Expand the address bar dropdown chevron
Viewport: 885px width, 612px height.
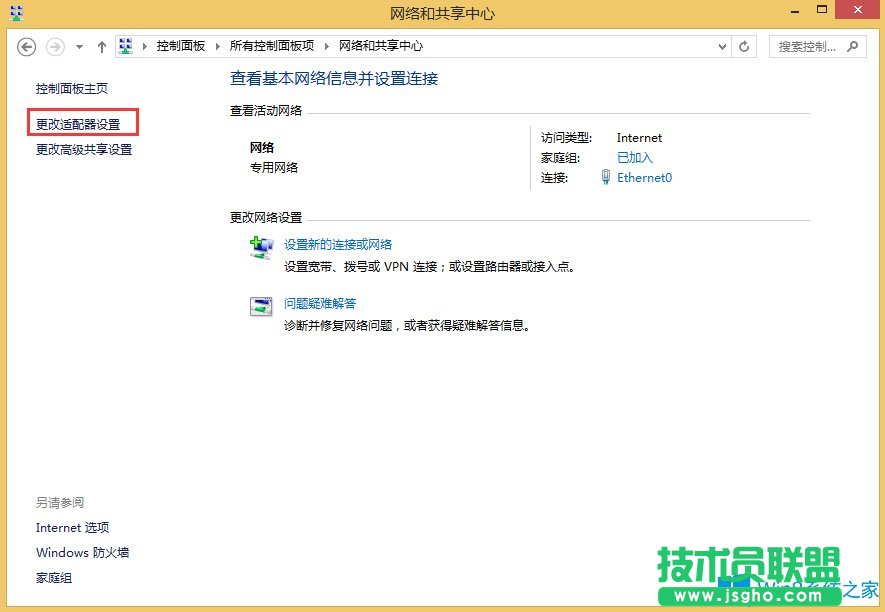[x=722, y=45]
